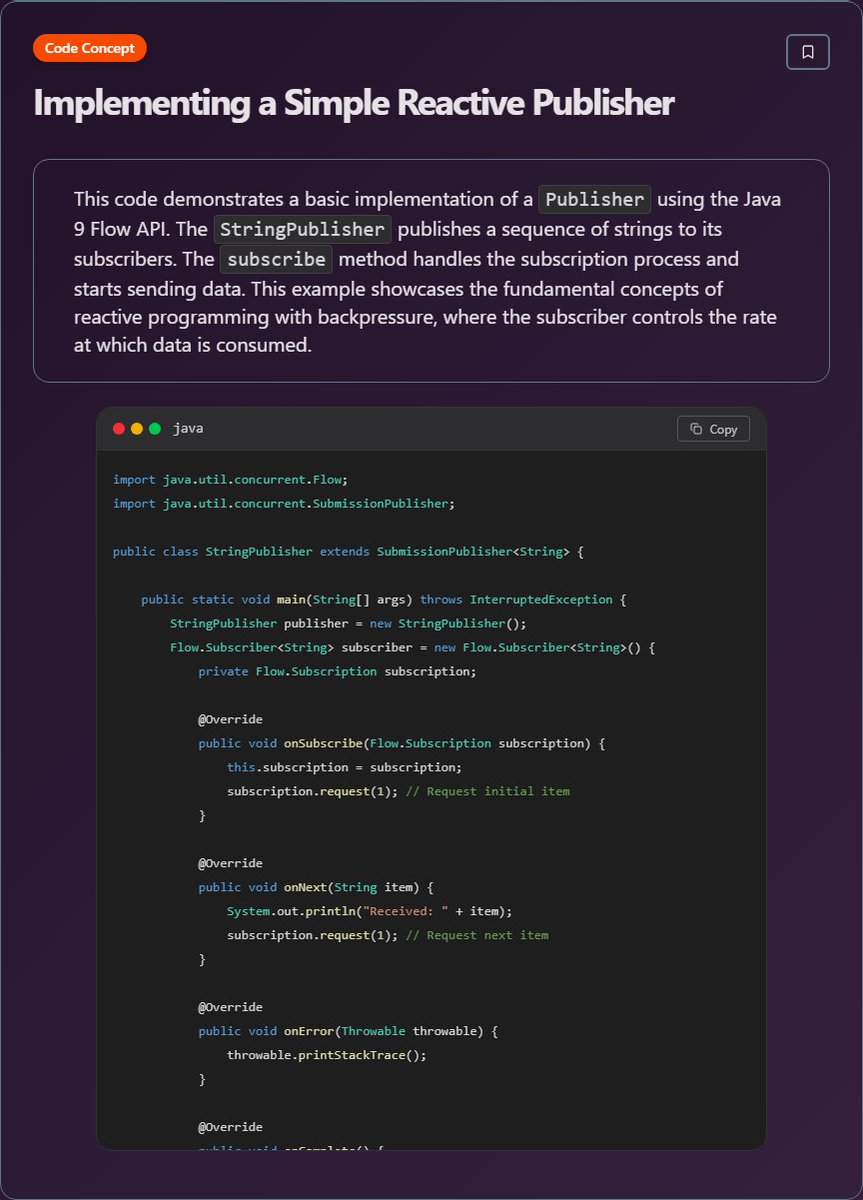Click the this.subscription = subscription line

pyautogui.click(x=345, y=767)
